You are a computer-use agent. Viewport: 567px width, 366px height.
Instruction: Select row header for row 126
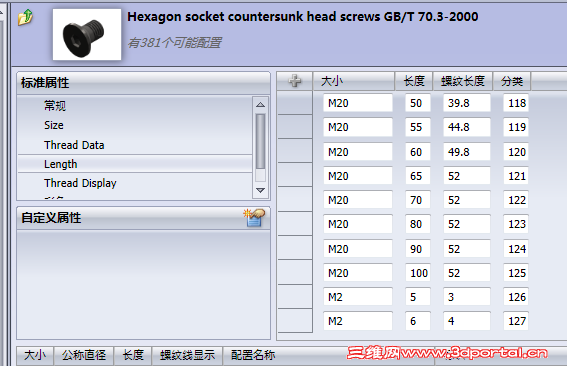tap(295, 296)
